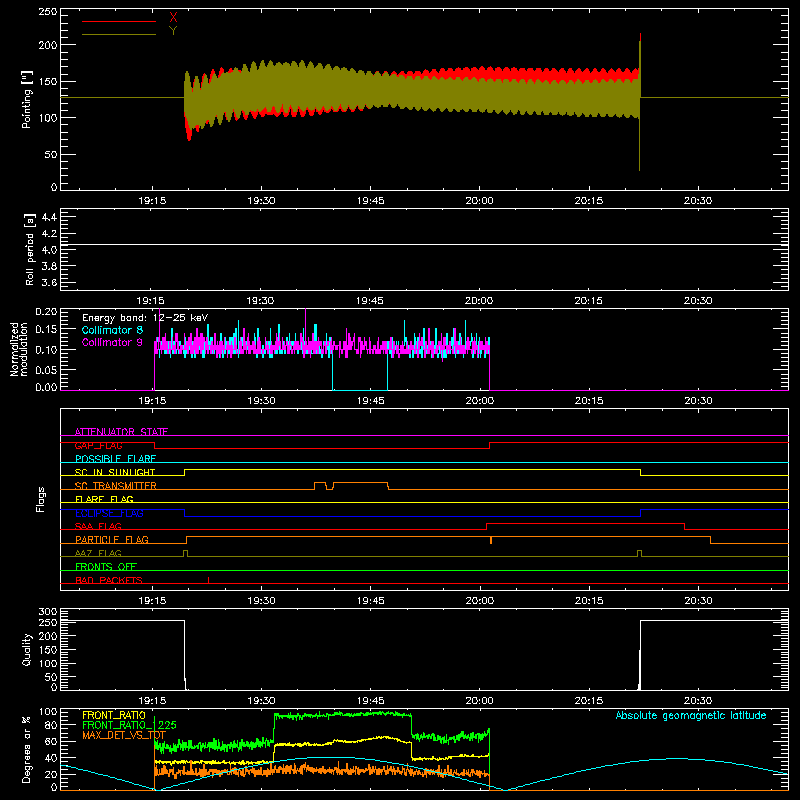Click the 'Pointing' axis title
This screenshot has height=800, width=800.
click(x=27, y=100)
